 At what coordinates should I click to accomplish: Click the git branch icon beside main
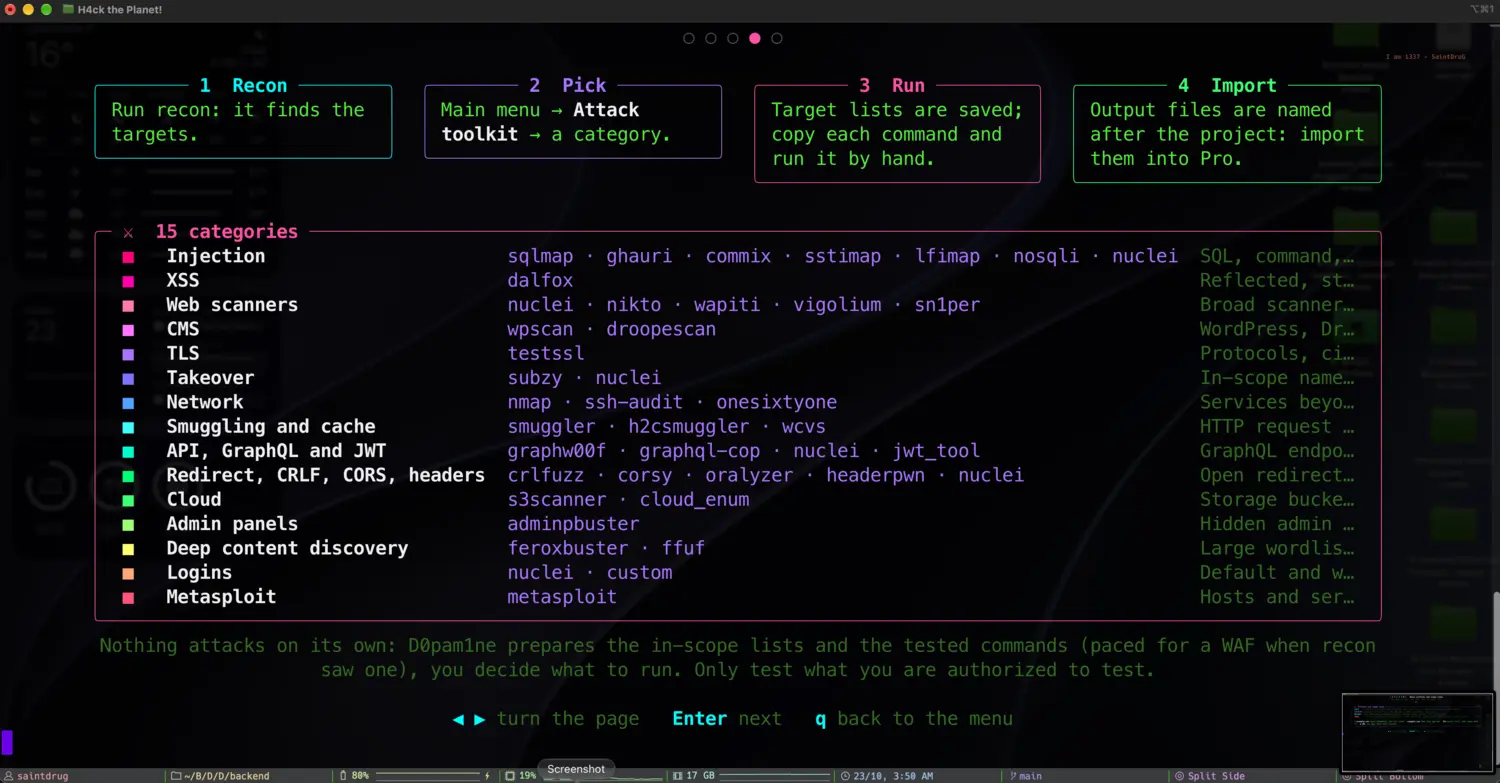coord(1012,775)
